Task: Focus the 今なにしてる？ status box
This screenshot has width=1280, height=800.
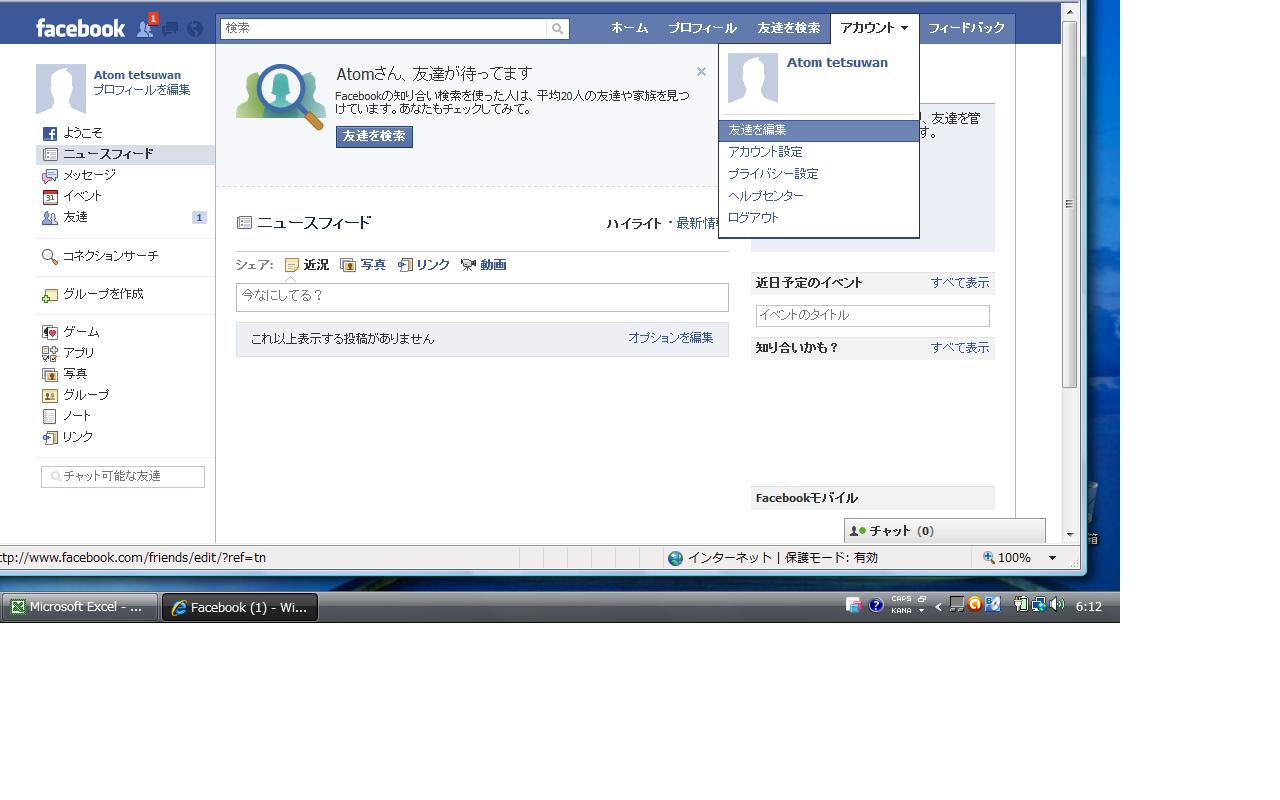Action: pos(482,297)
